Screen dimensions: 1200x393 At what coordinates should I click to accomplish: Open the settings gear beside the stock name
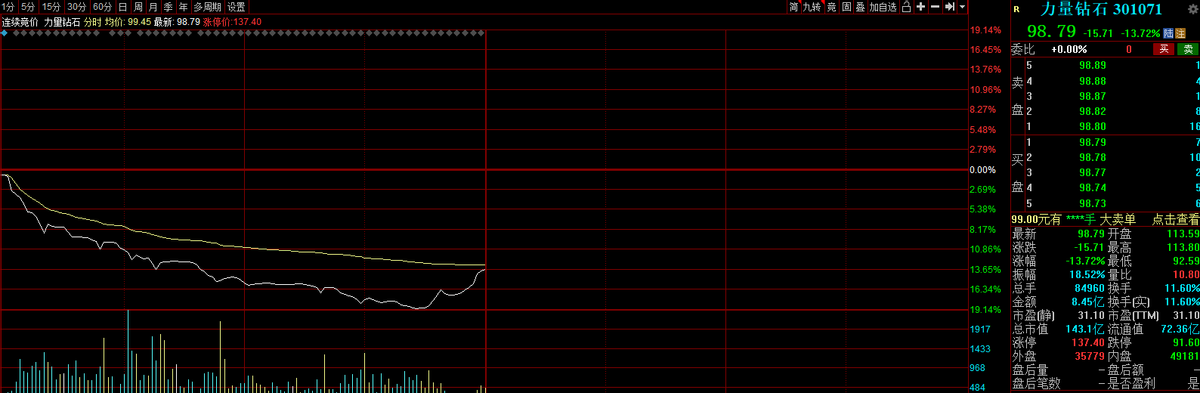click(1192, 9)
